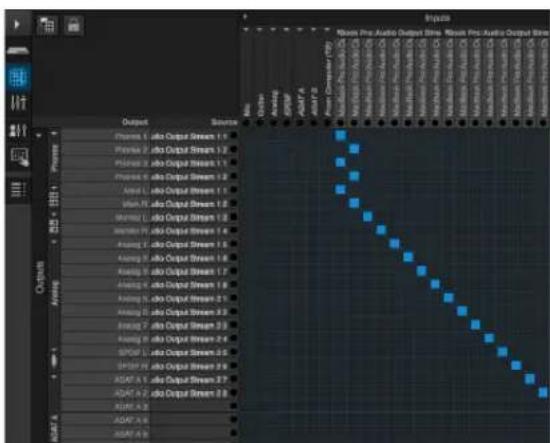Viewport: 550px width, 443px height.
Task: Toggle Main R routing square for stream 1:2
Action: point(354,203)
